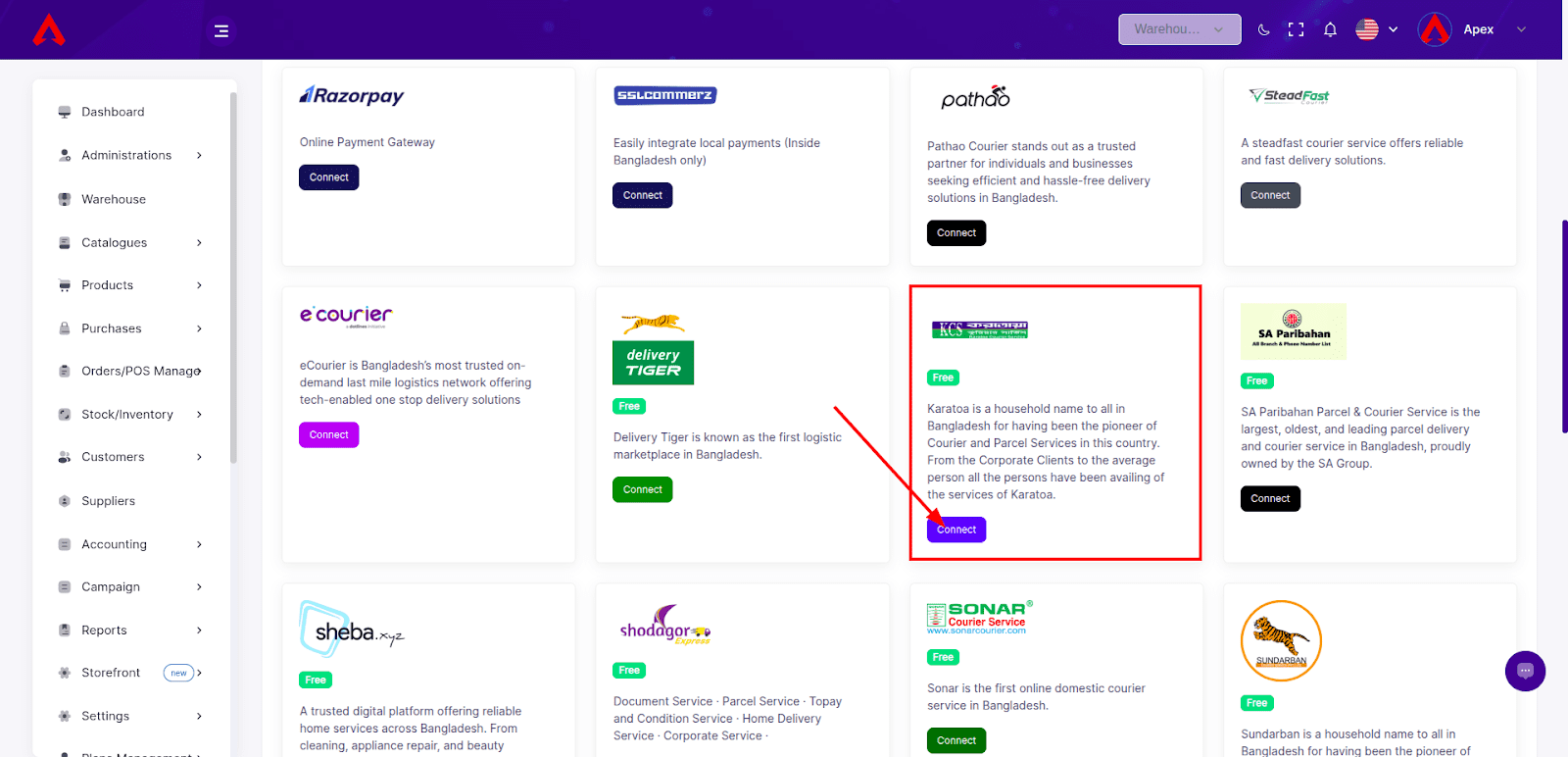The image size is (1568, 757).
Task: Connect Delivery Tiger
Action: point(643,489)
